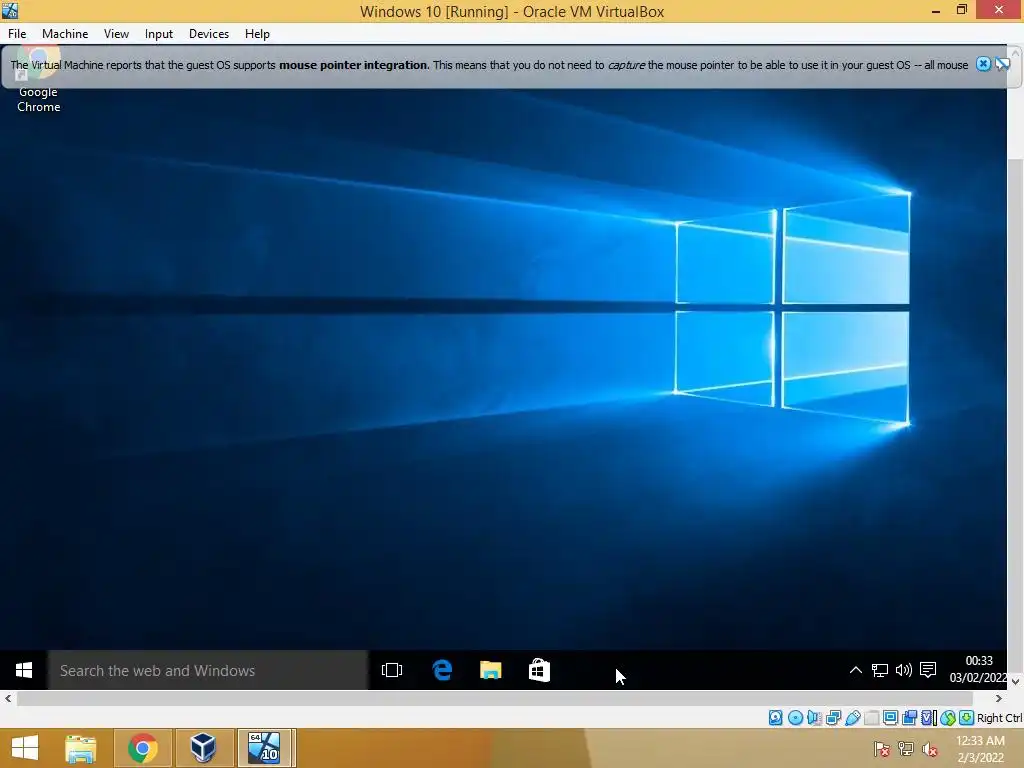
Task: Click the shared folders indicator
Action: coord(872,718)
